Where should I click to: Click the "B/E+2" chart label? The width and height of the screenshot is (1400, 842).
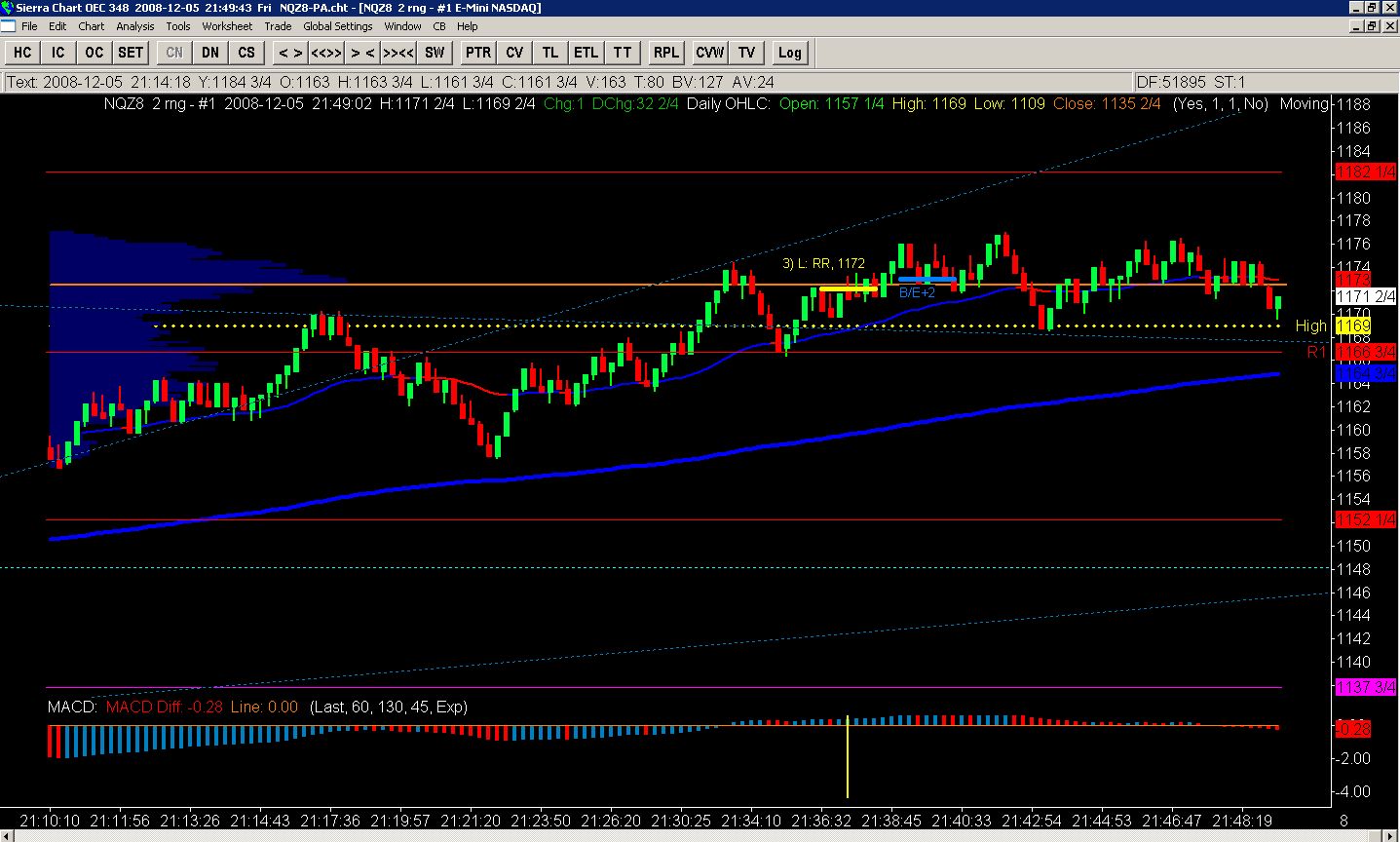(917, 292)
